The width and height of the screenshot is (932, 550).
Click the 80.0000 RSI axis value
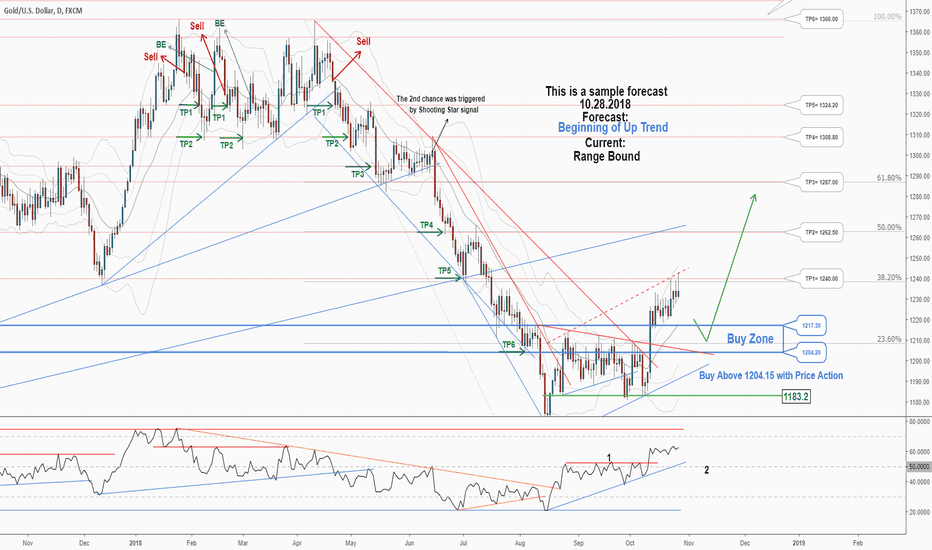(920, 422)
